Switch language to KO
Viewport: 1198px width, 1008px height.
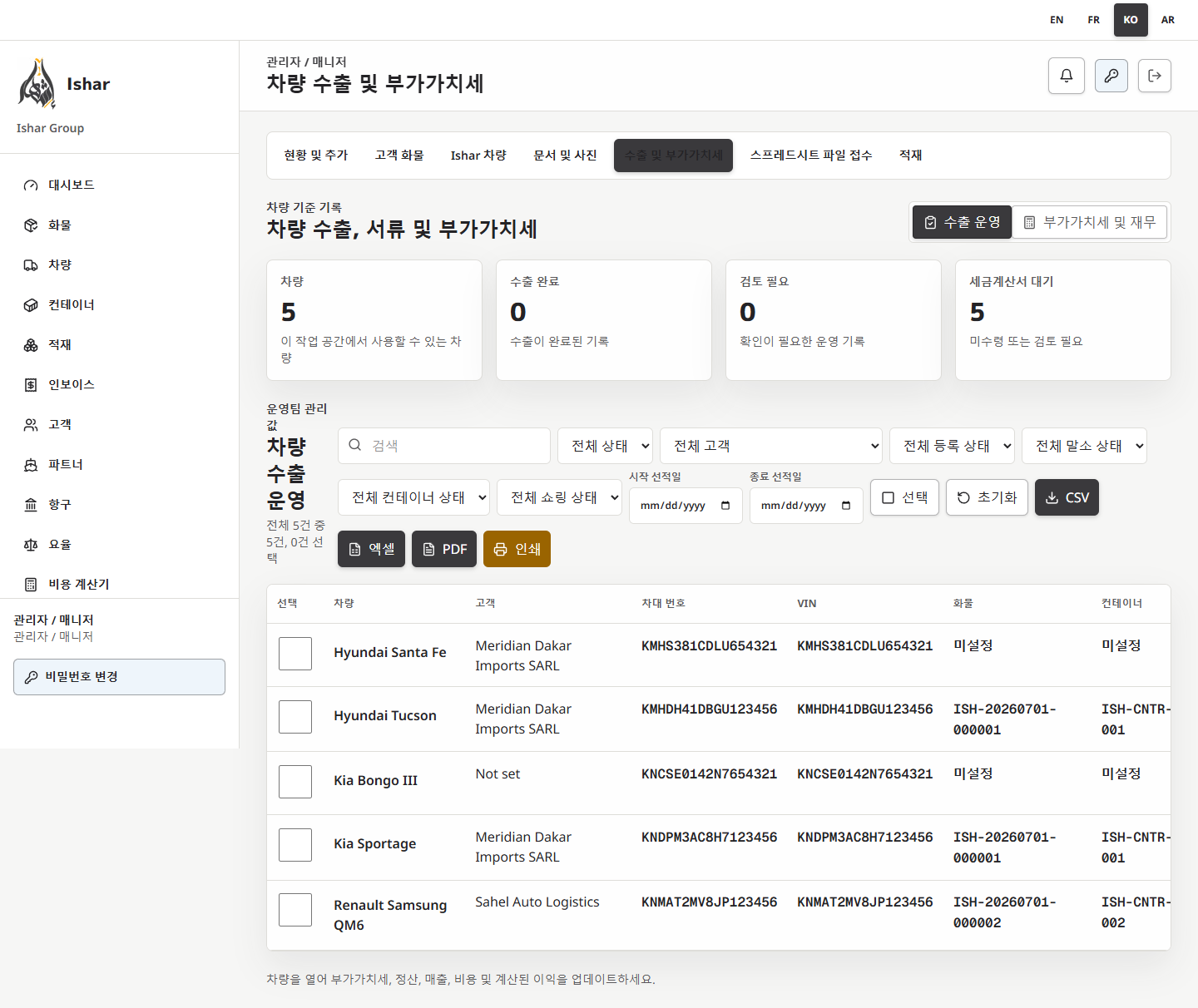1131,20
